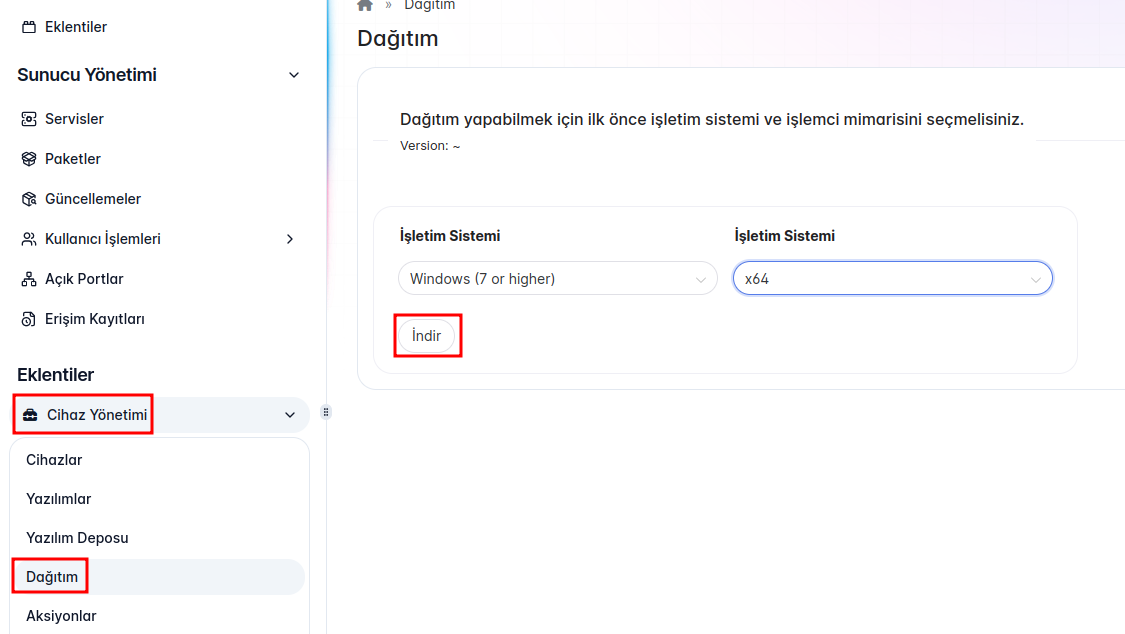Expand Kullanıcı İşlemleri submenu arrow
This screenshot has width=1125, height=634.
point(290,239)
